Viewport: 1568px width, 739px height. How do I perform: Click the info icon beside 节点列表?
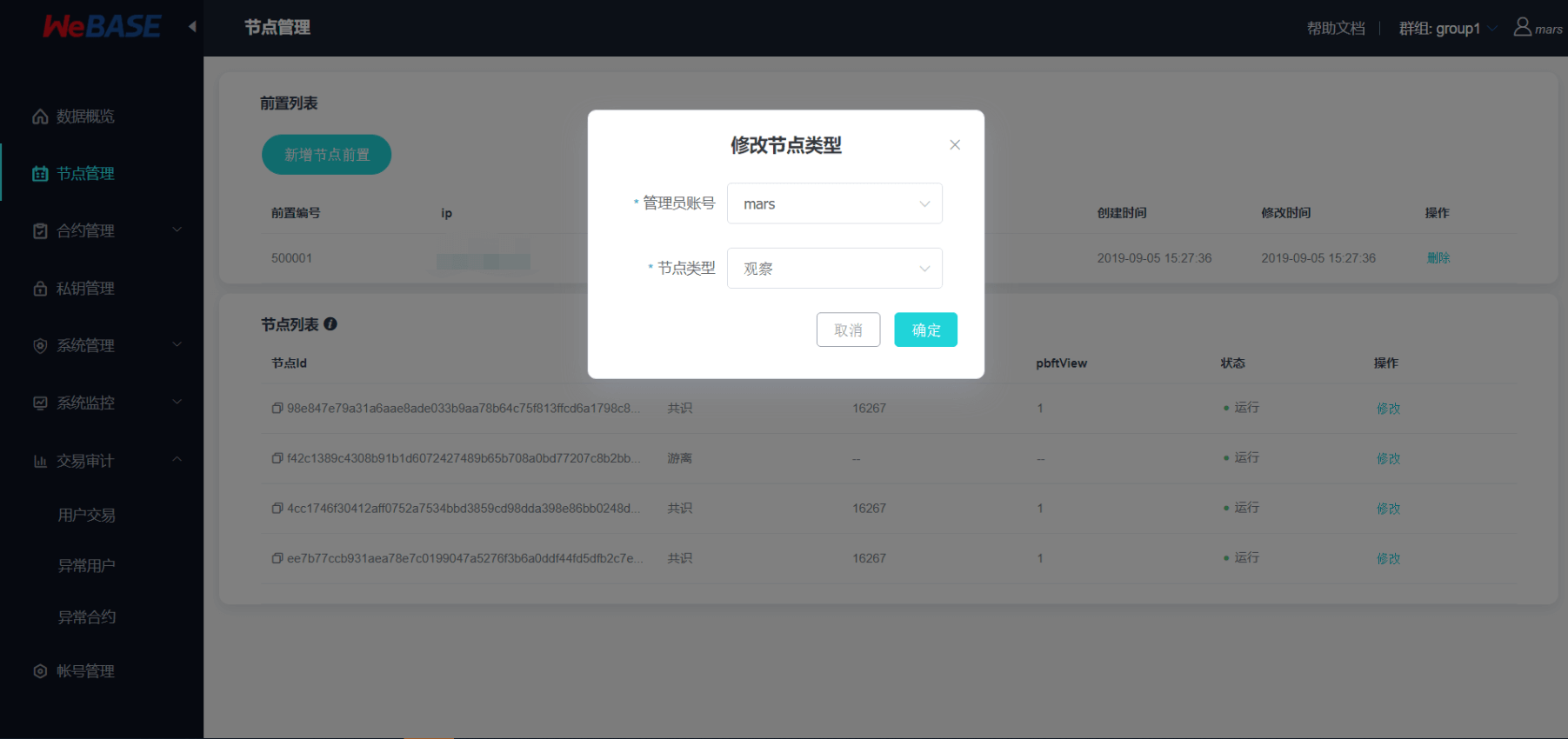tap(330, 324)
